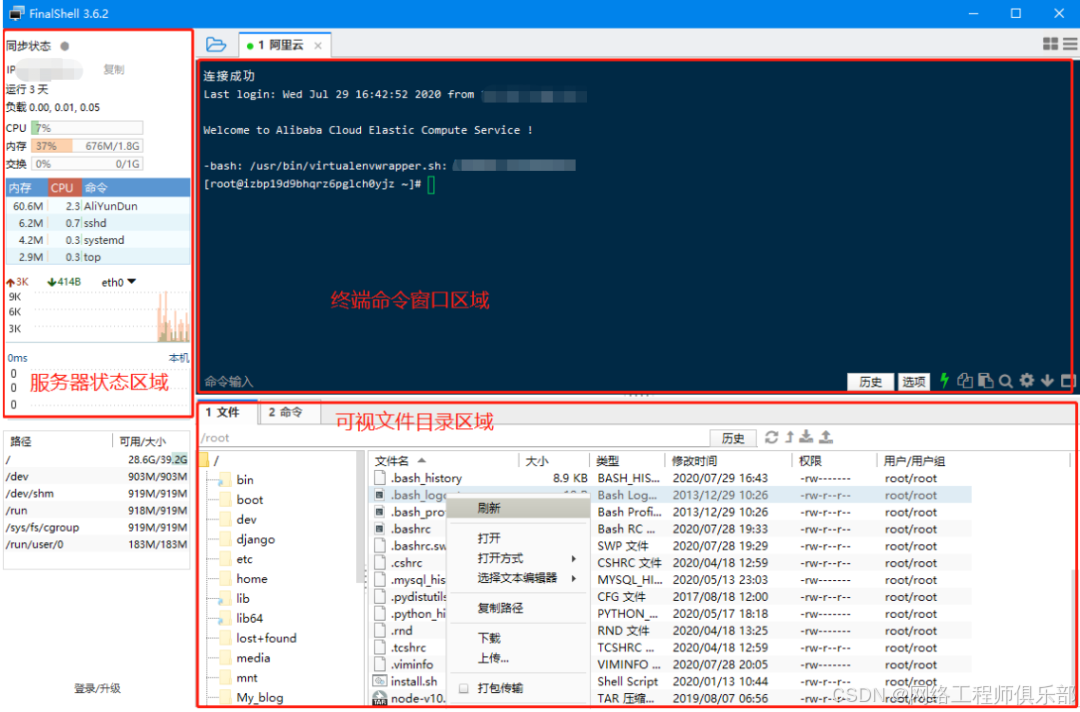Screen dimensions: 1080x712
Task: Click the lib64 symlink folder icon
Action: (x=225, y=618)
